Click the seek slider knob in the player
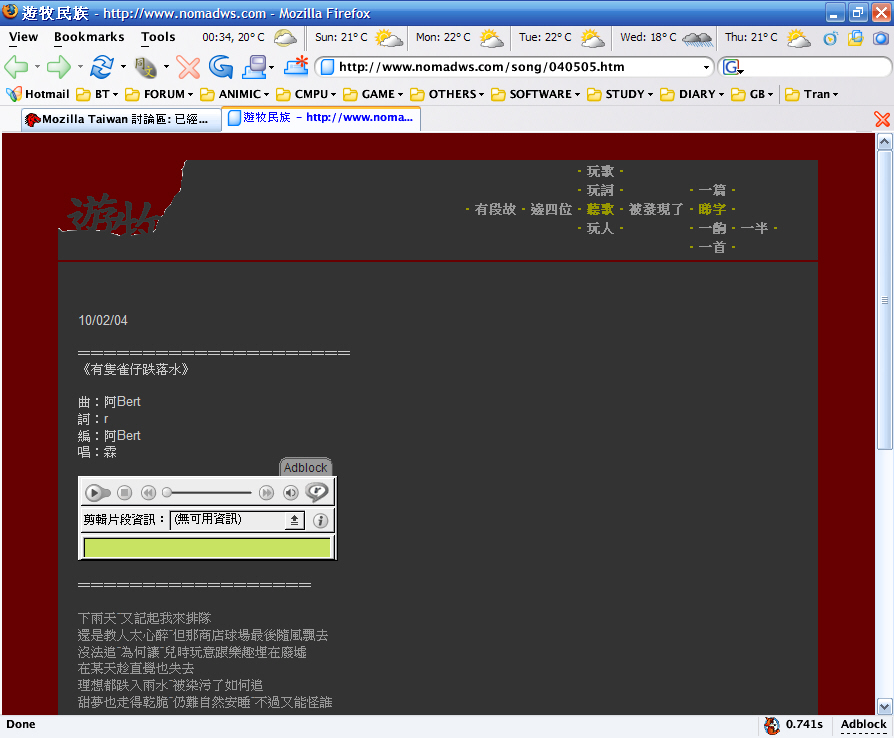Screen dimensions: 894x738 tap(167, 492)
